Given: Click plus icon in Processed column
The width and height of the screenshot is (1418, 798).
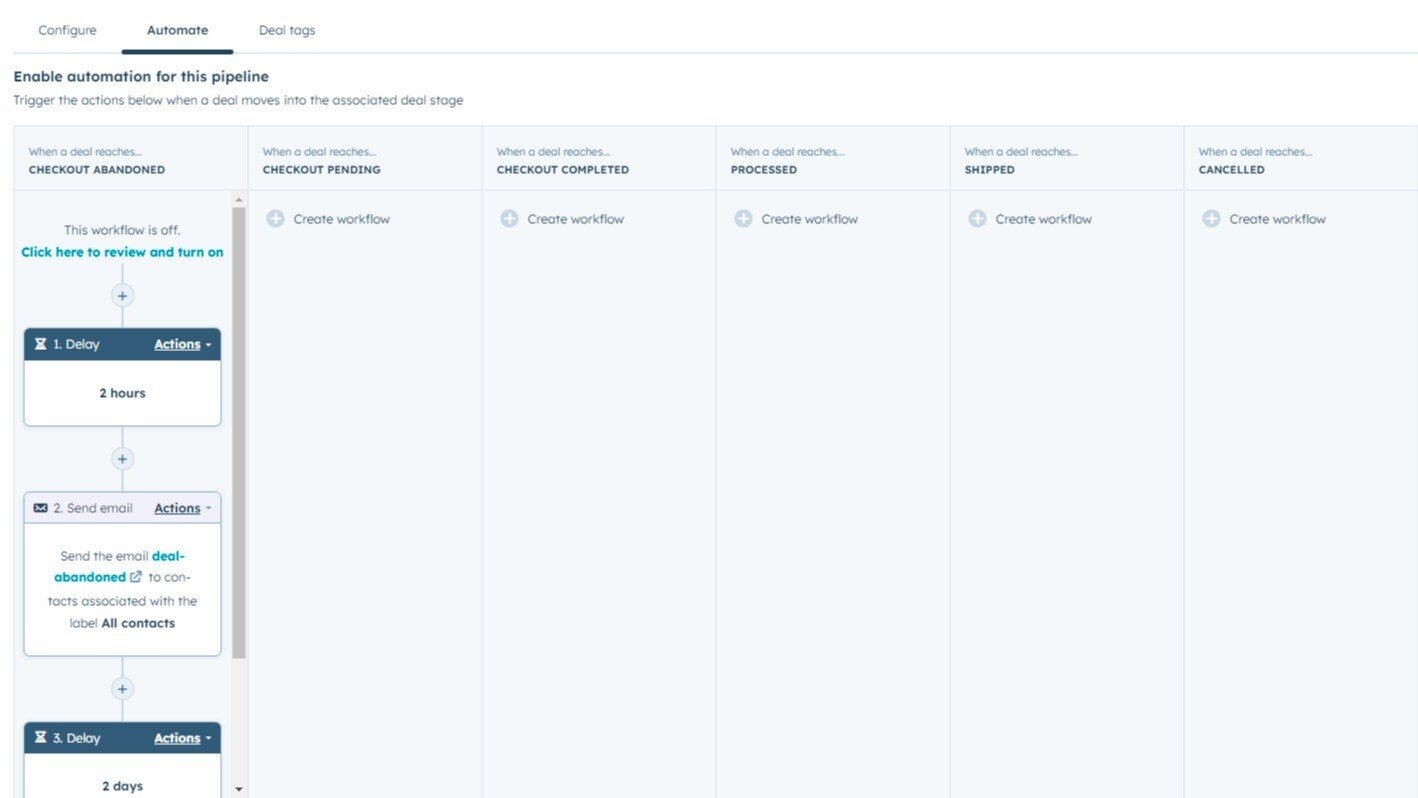Looking at the screenshot, I should click(743, 219).
